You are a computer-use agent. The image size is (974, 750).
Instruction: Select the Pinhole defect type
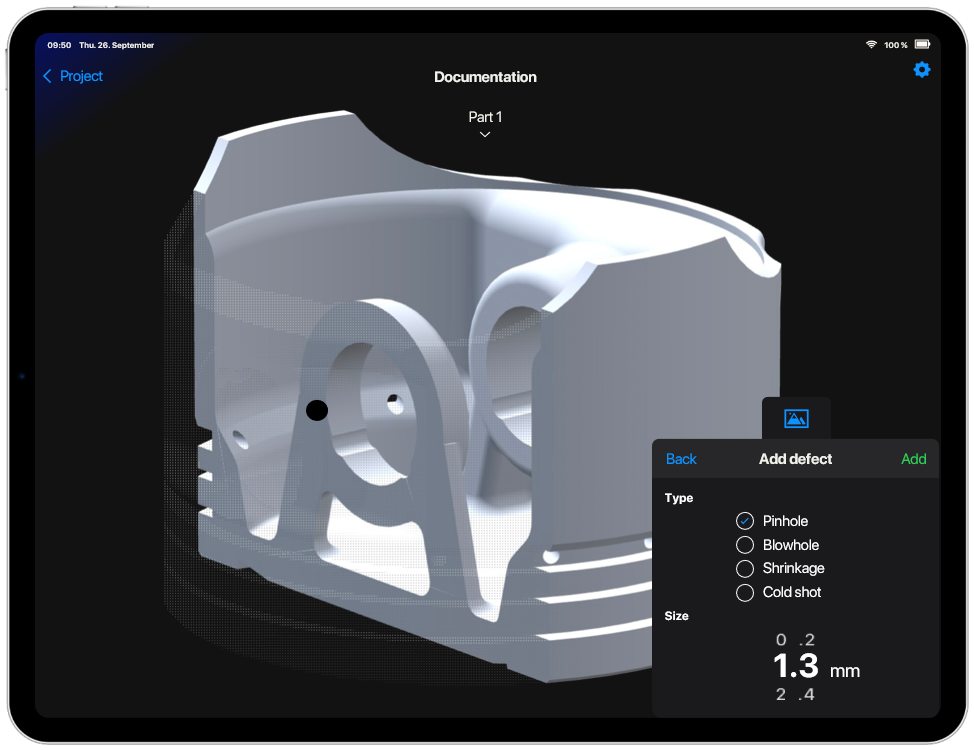(745, 520)
